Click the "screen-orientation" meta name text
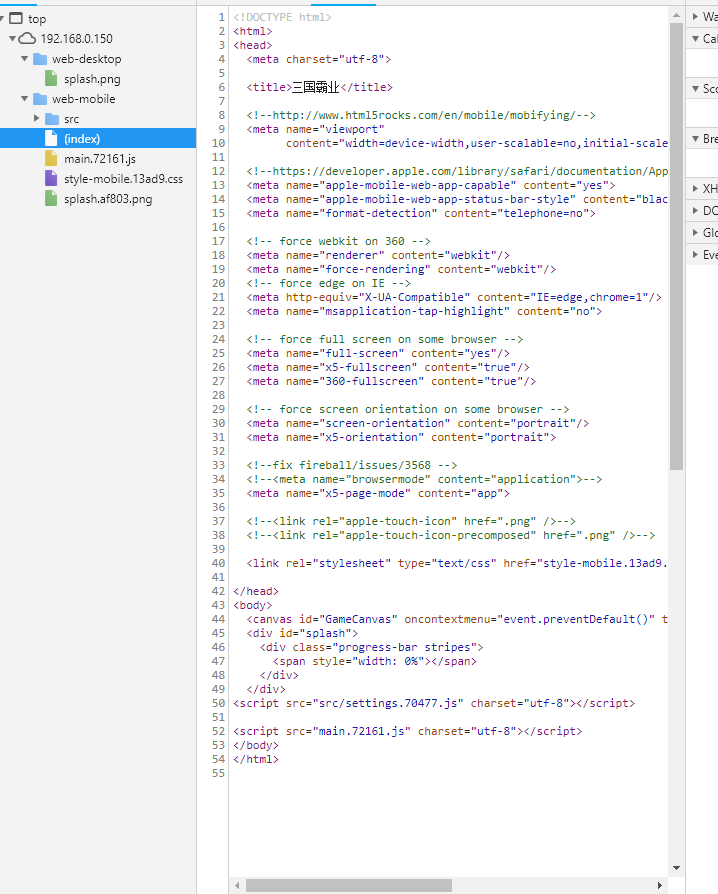 pyautogui.click(x=385, y=423)
